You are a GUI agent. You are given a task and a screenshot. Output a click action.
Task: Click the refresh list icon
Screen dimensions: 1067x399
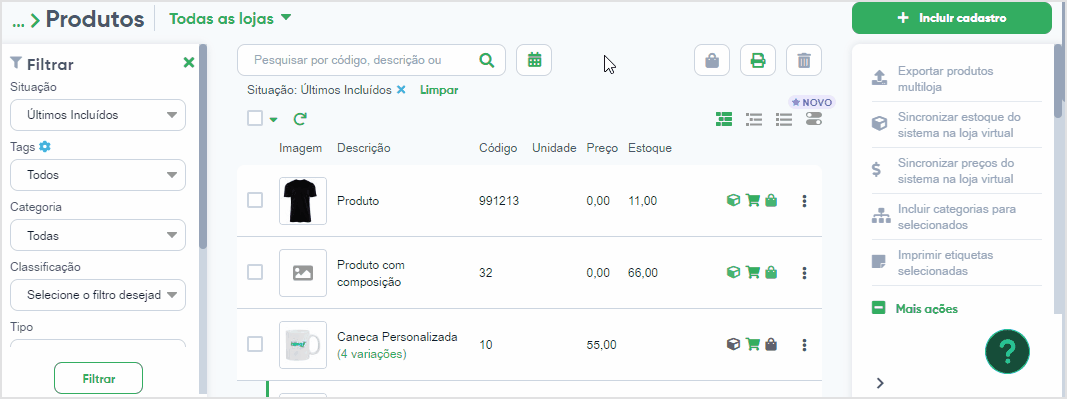300,119
